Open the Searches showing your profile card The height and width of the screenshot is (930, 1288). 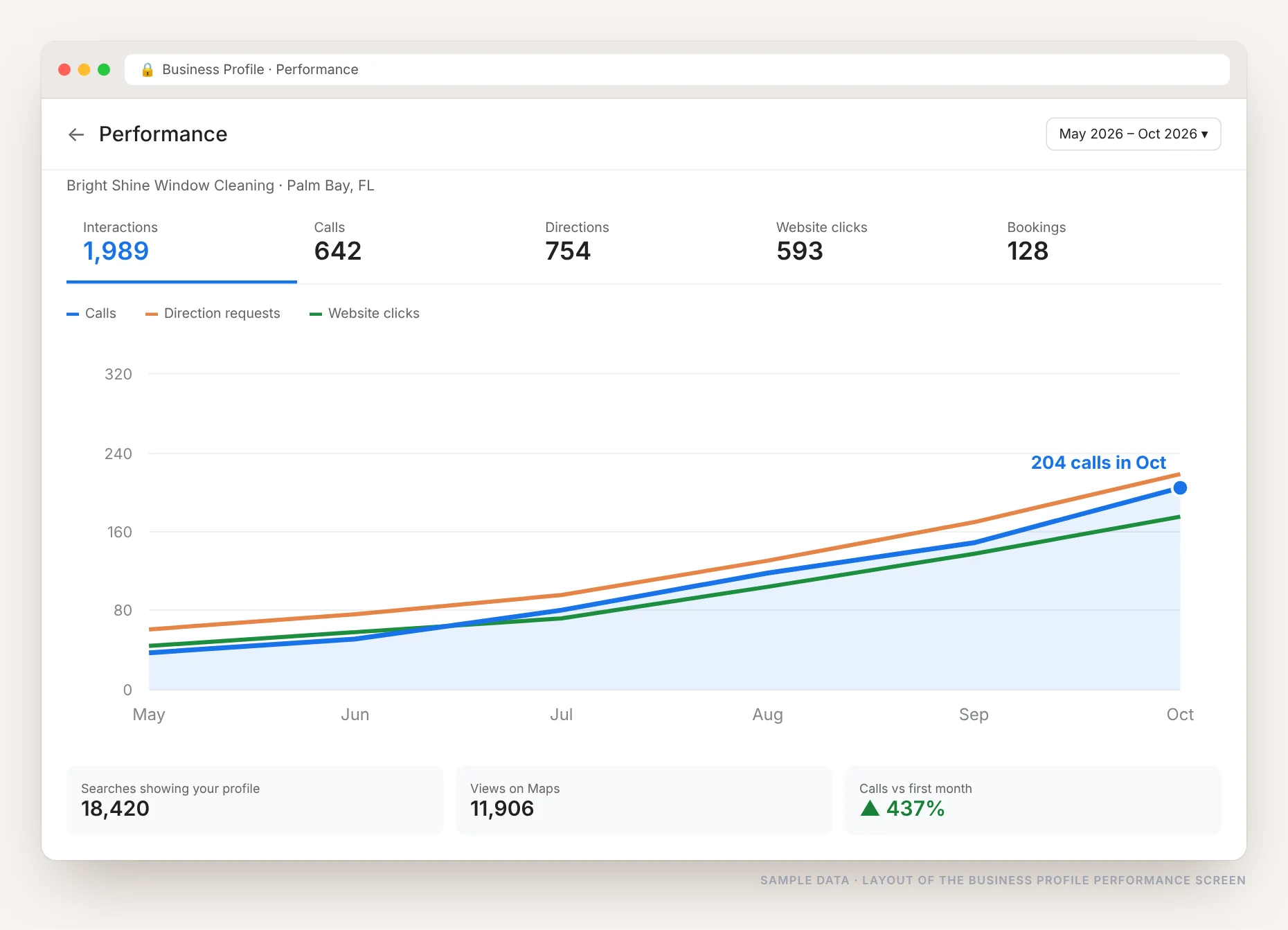[x=255, y=800]
